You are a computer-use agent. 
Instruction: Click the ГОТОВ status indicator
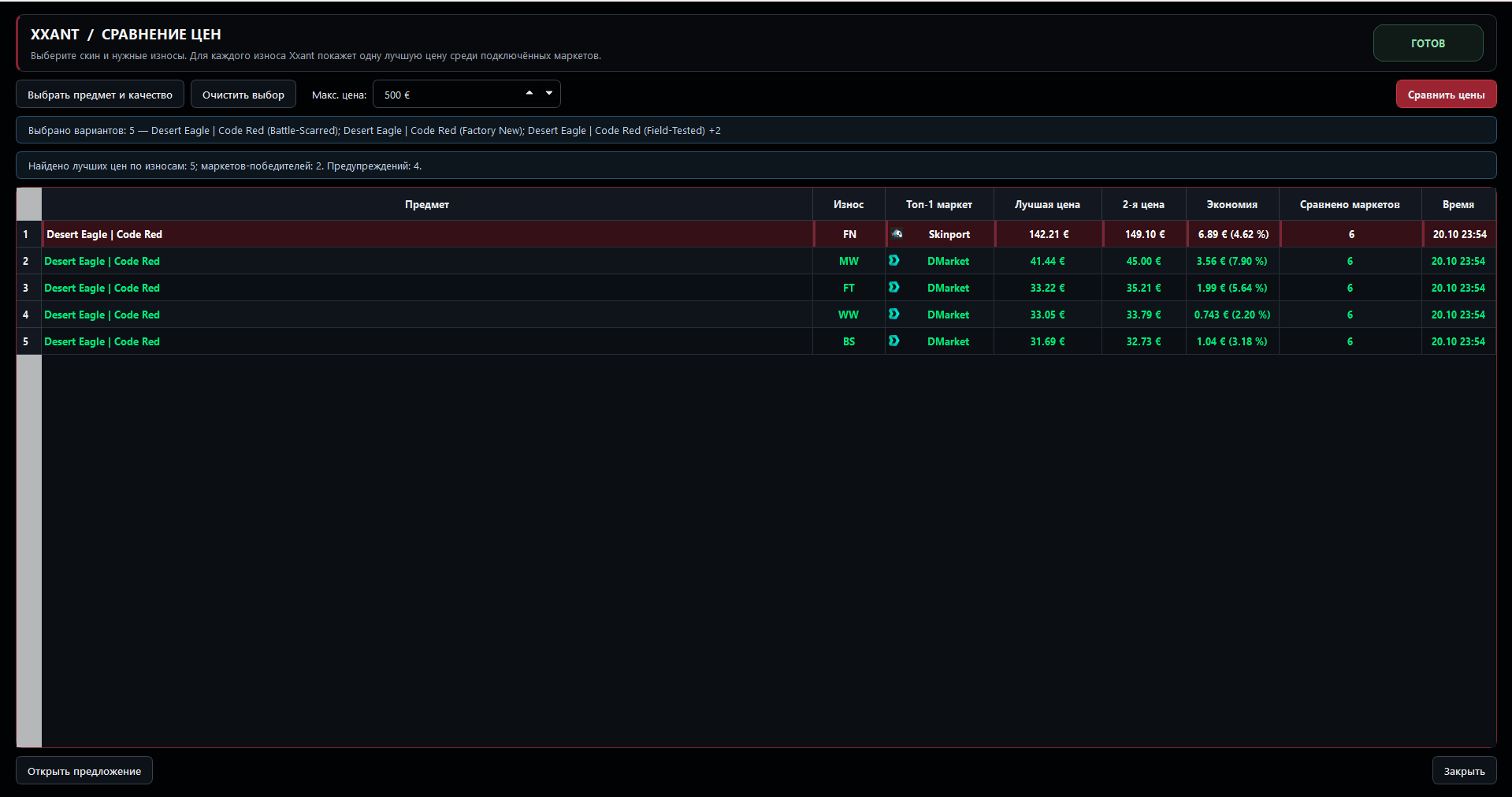(1428, 43)
